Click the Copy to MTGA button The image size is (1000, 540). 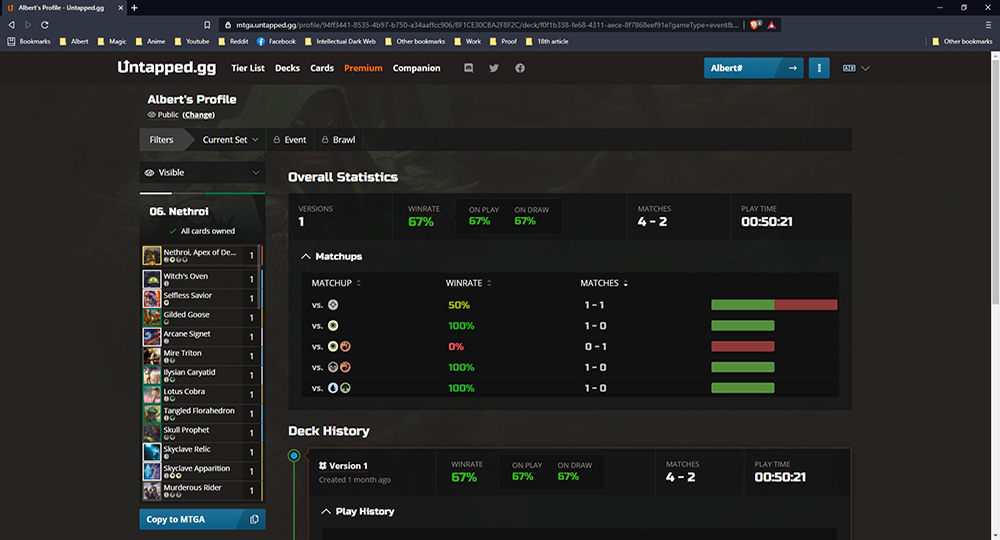point(202,519)
